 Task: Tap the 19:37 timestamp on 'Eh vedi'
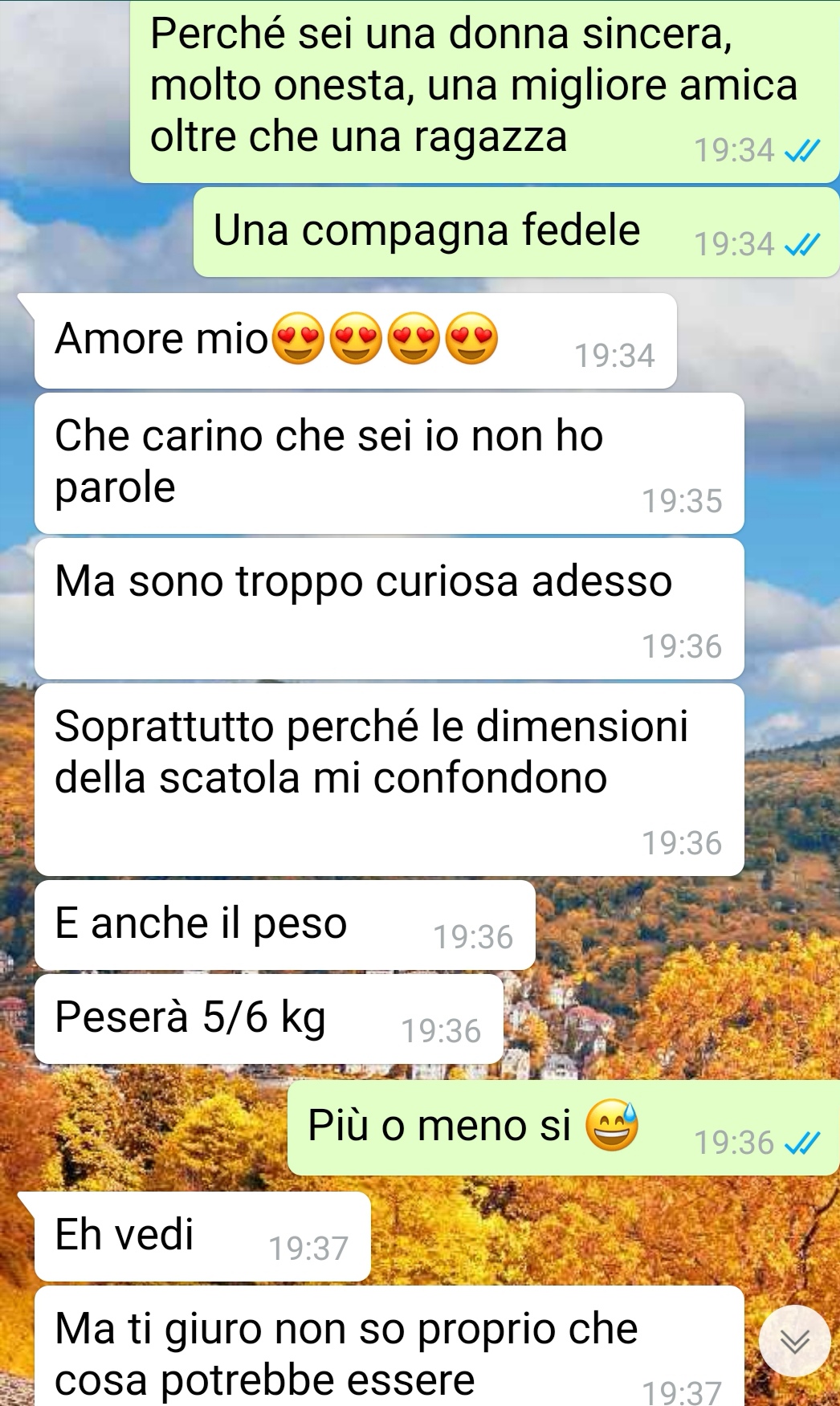(308, 1249)
